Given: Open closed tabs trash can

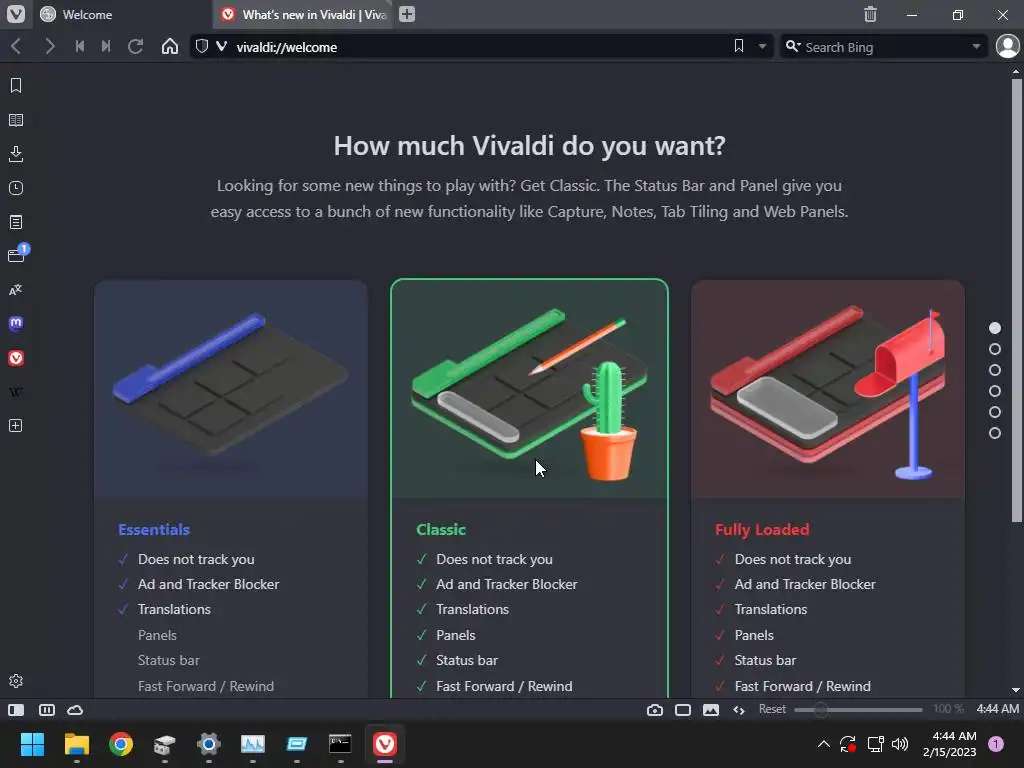Looking at the screenshot, I should point(871,14).
